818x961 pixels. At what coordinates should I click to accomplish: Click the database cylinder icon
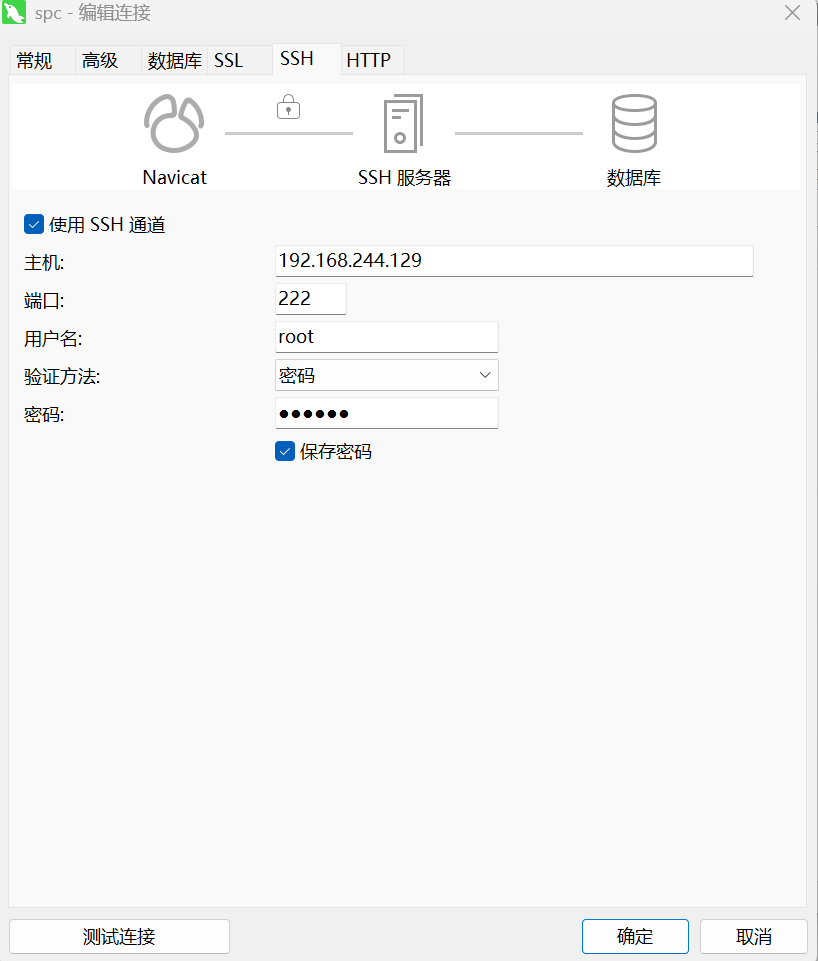[x=634, y=123]
